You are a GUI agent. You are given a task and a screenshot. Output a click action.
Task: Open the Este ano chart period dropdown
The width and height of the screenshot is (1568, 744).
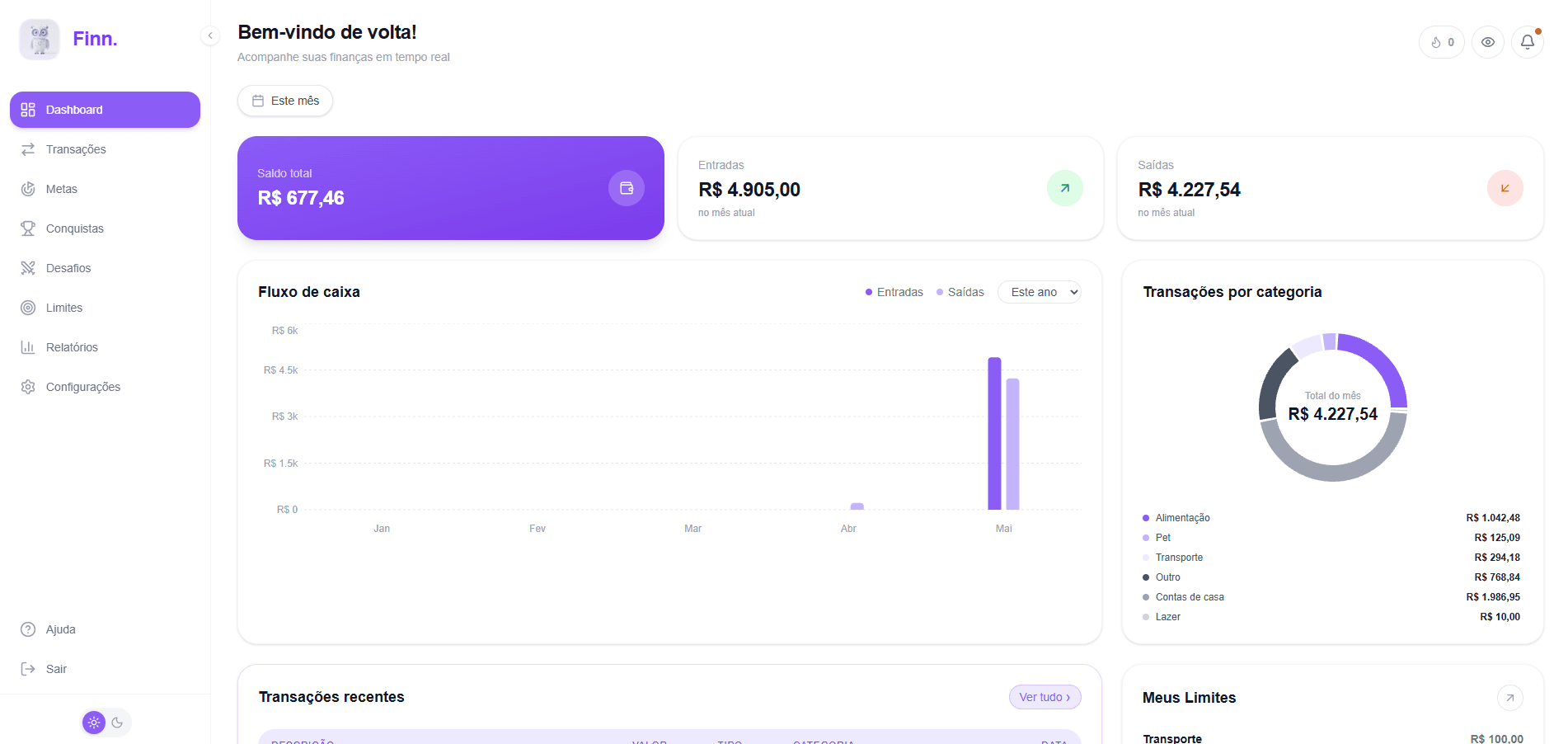(1040, 292)
